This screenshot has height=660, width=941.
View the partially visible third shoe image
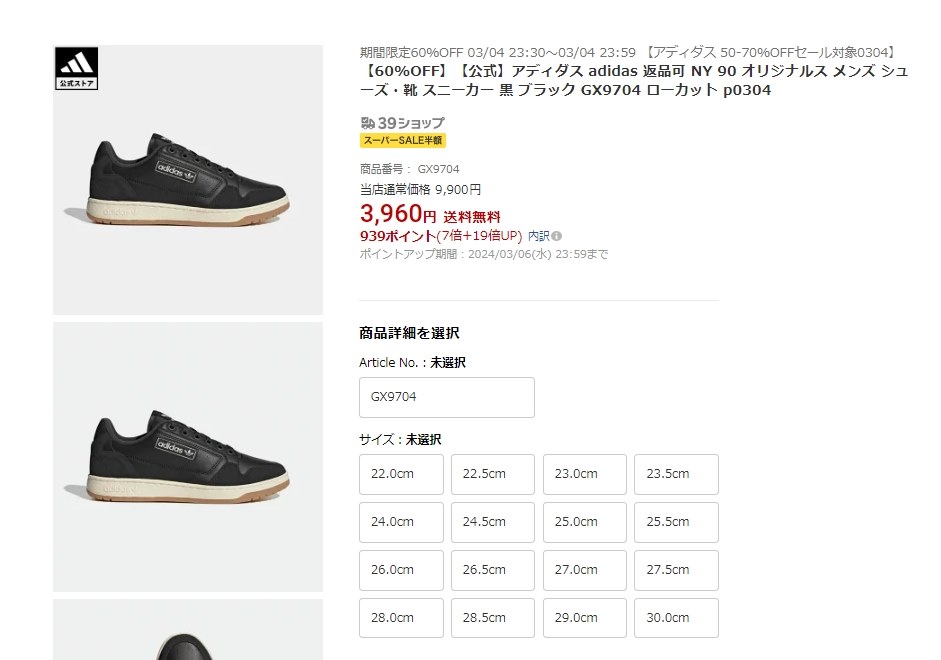tap(188, 629)
